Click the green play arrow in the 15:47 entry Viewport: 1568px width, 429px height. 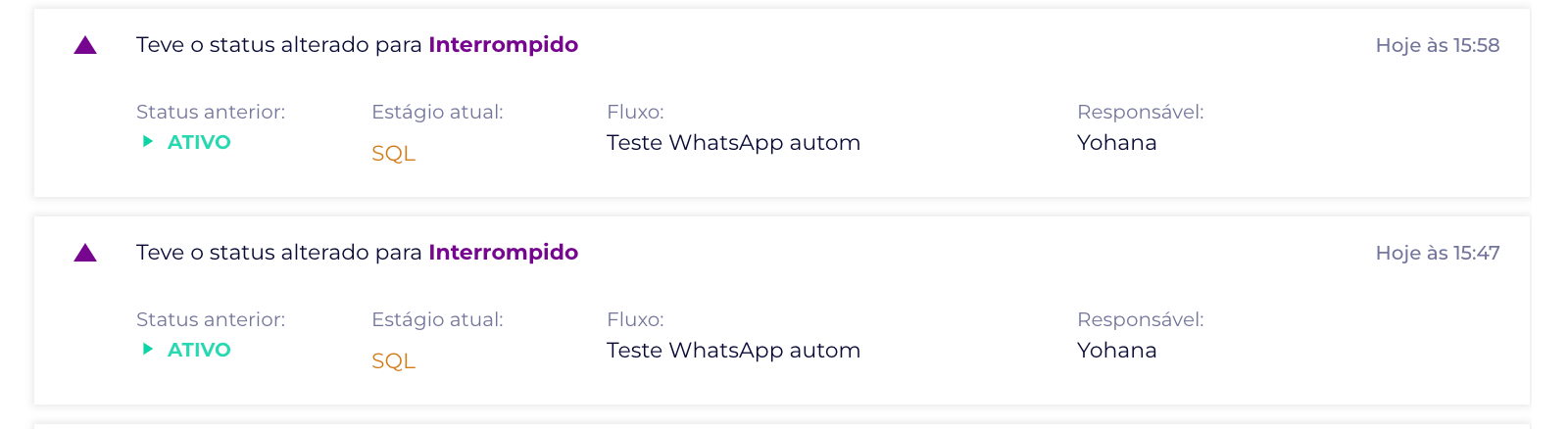[148, 350]
